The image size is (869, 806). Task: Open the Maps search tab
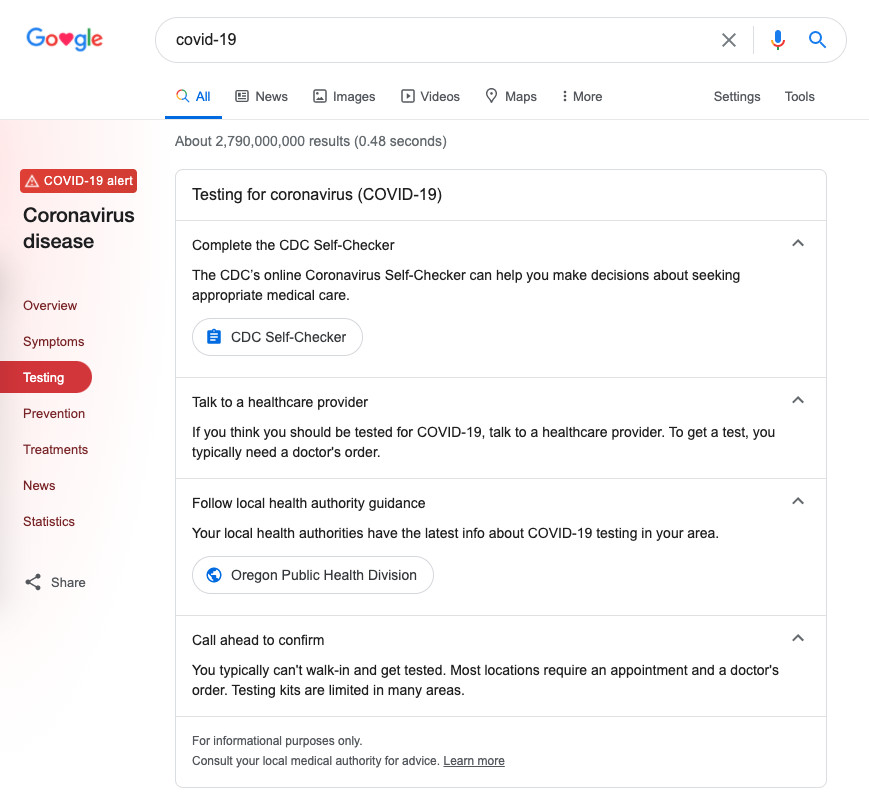point(511,97)
